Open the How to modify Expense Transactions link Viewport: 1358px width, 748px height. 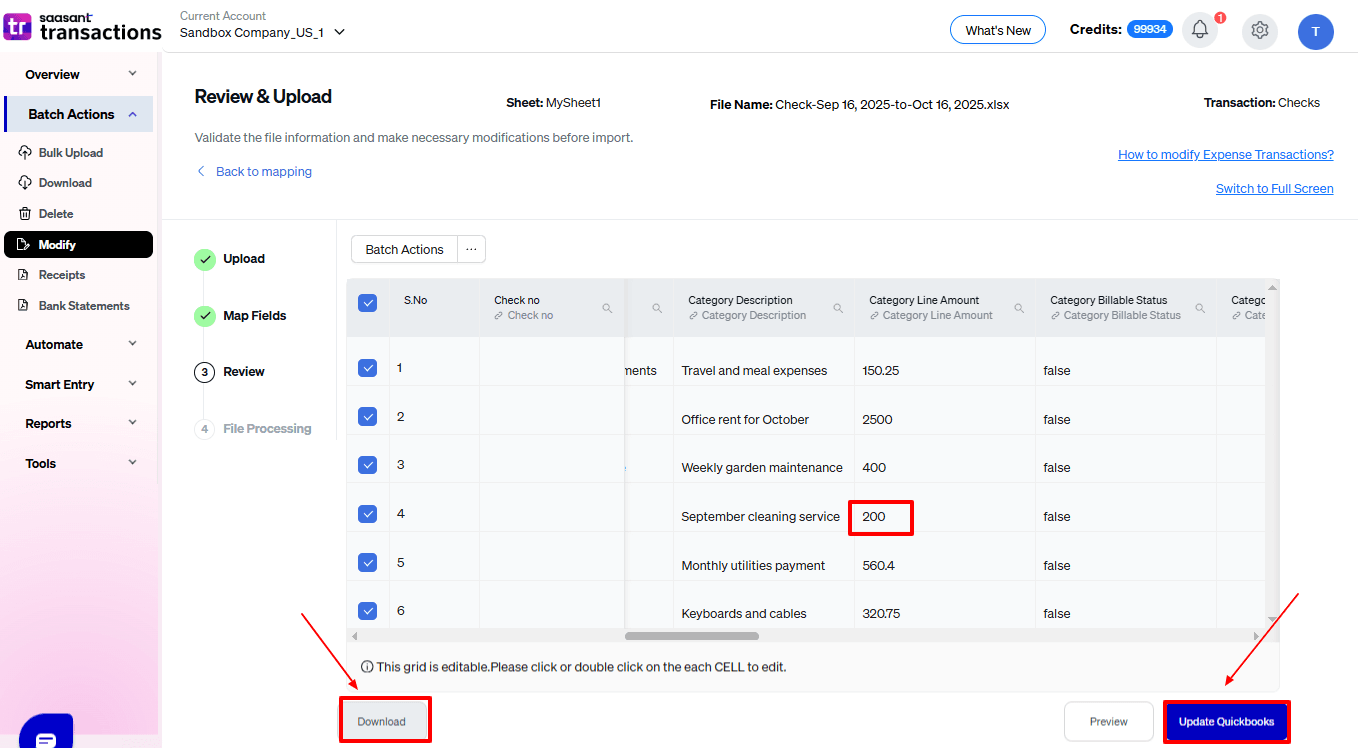(x=1225, y=154)
